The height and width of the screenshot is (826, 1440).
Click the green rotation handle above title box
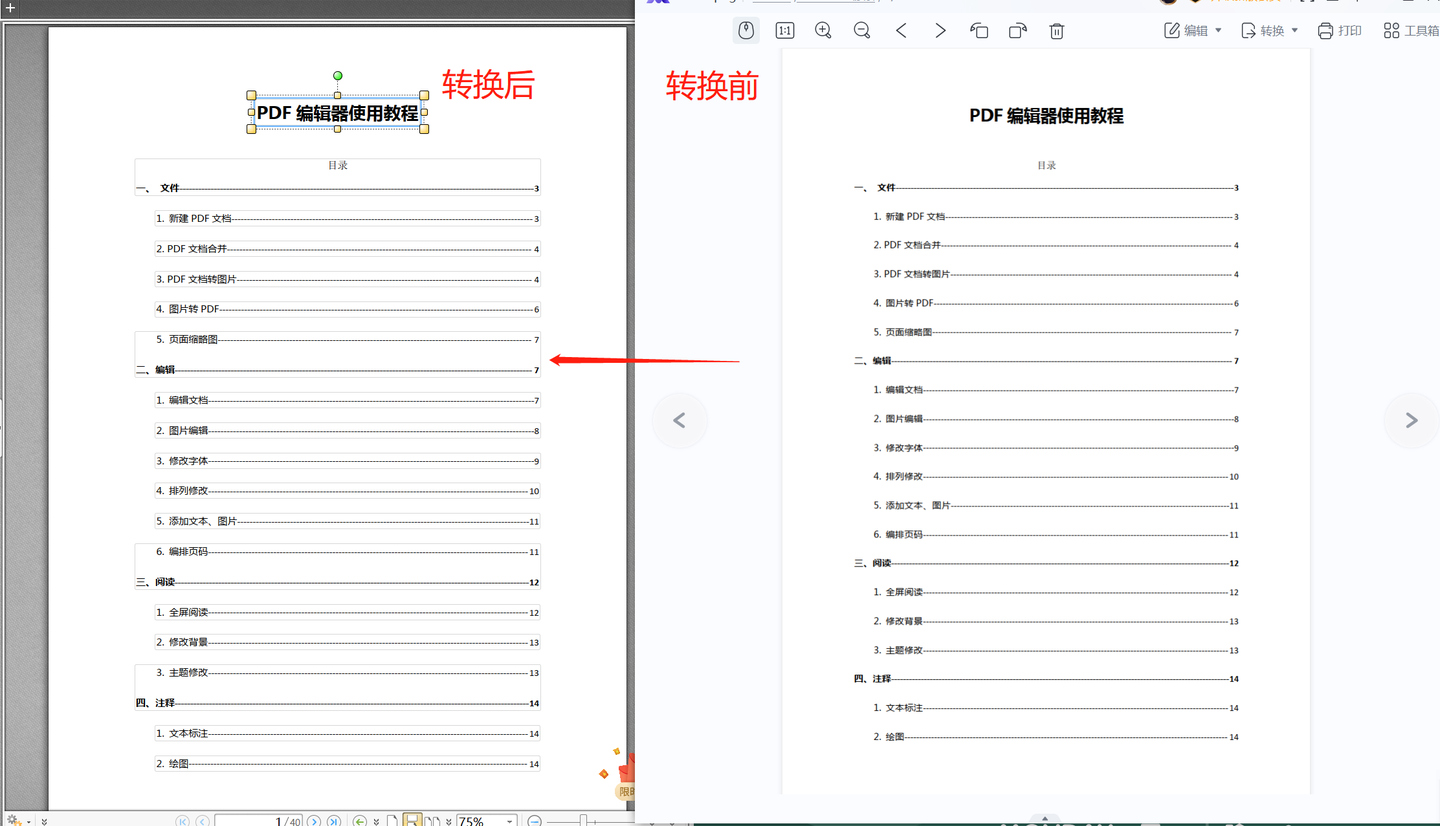(x=338, y=76)
